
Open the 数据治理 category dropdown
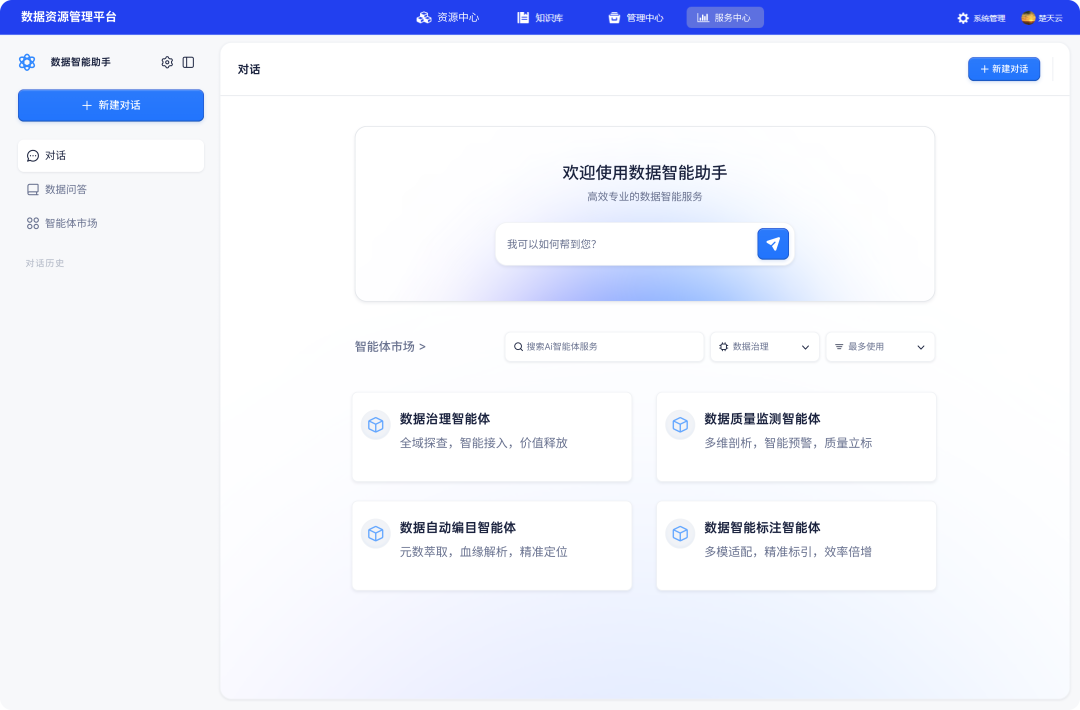tap(765, 346)
